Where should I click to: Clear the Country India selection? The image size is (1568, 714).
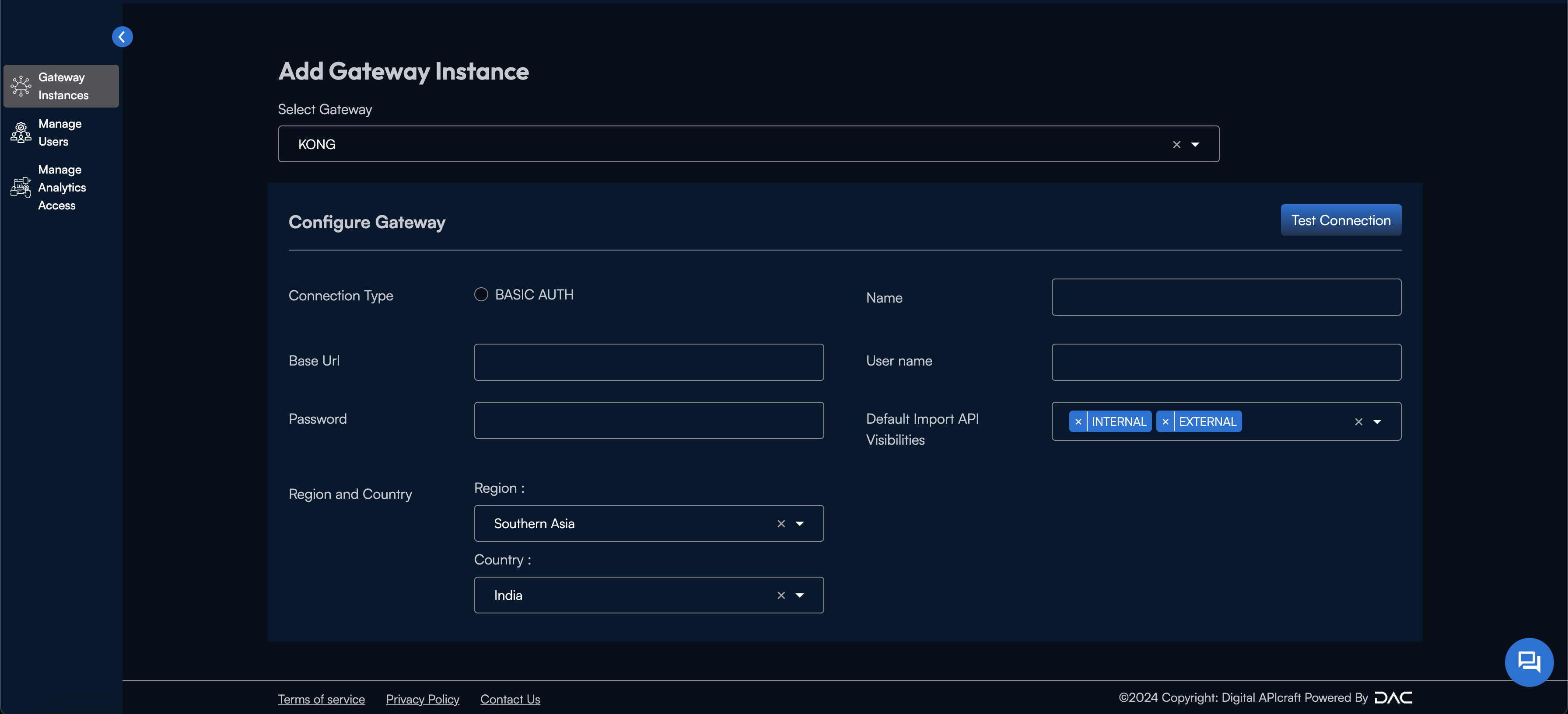(780, 595)
